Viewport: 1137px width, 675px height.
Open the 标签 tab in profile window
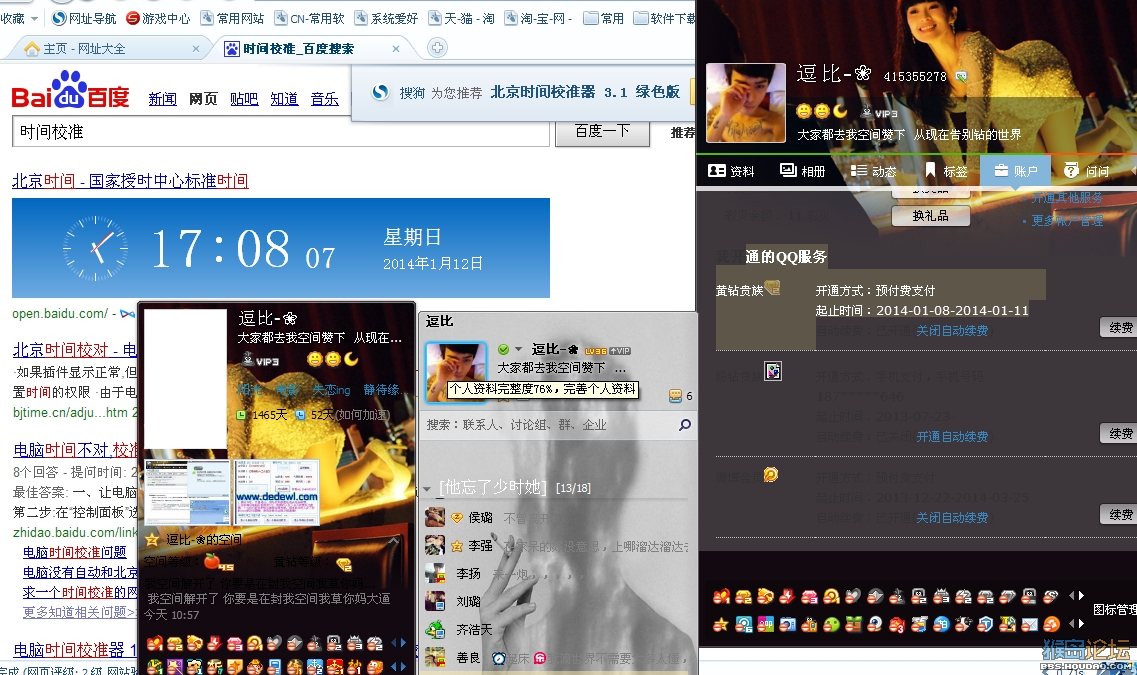tap(946, 171)
